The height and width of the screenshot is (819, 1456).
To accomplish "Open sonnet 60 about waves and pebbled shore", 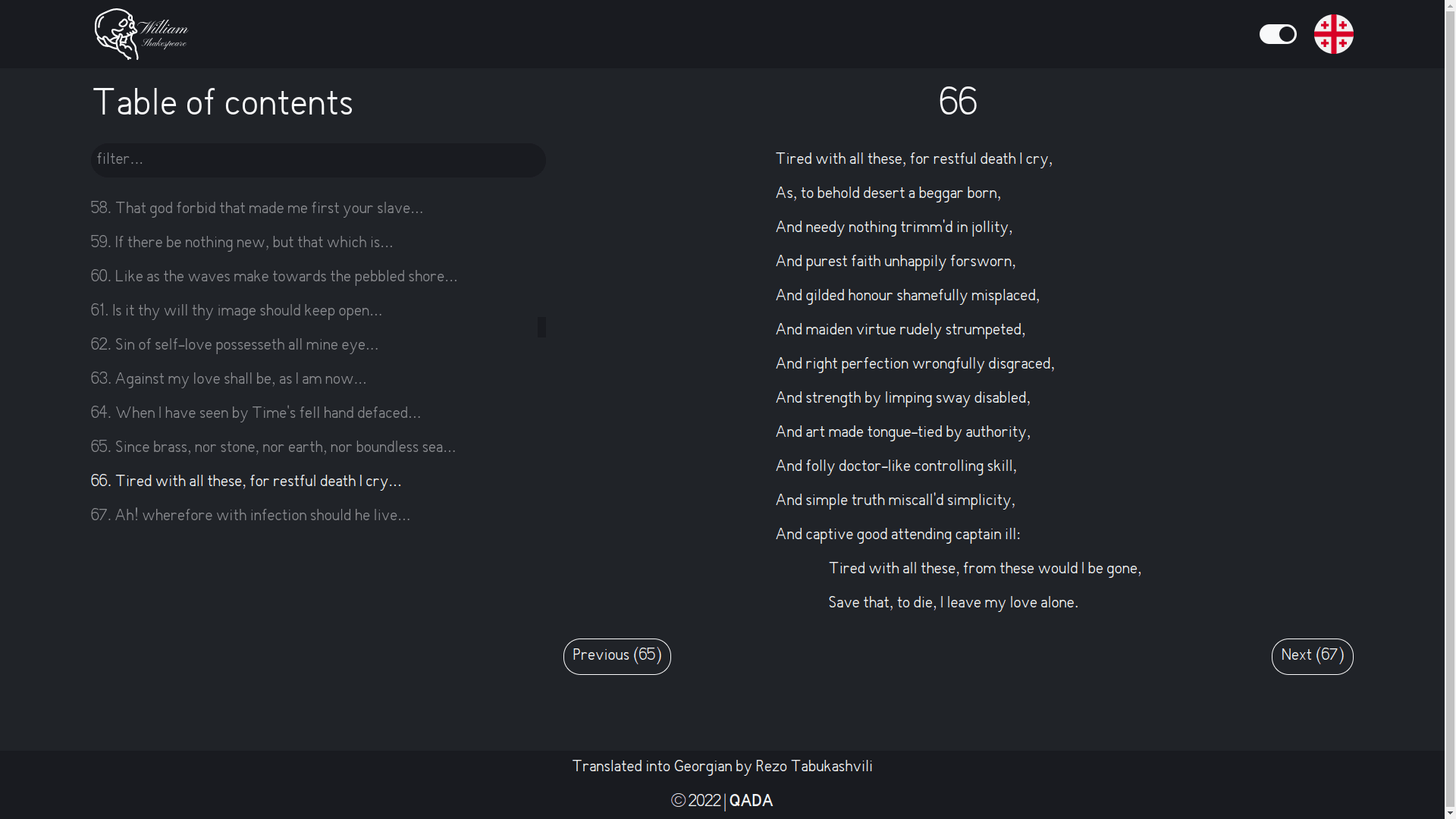I will point(274,277).
